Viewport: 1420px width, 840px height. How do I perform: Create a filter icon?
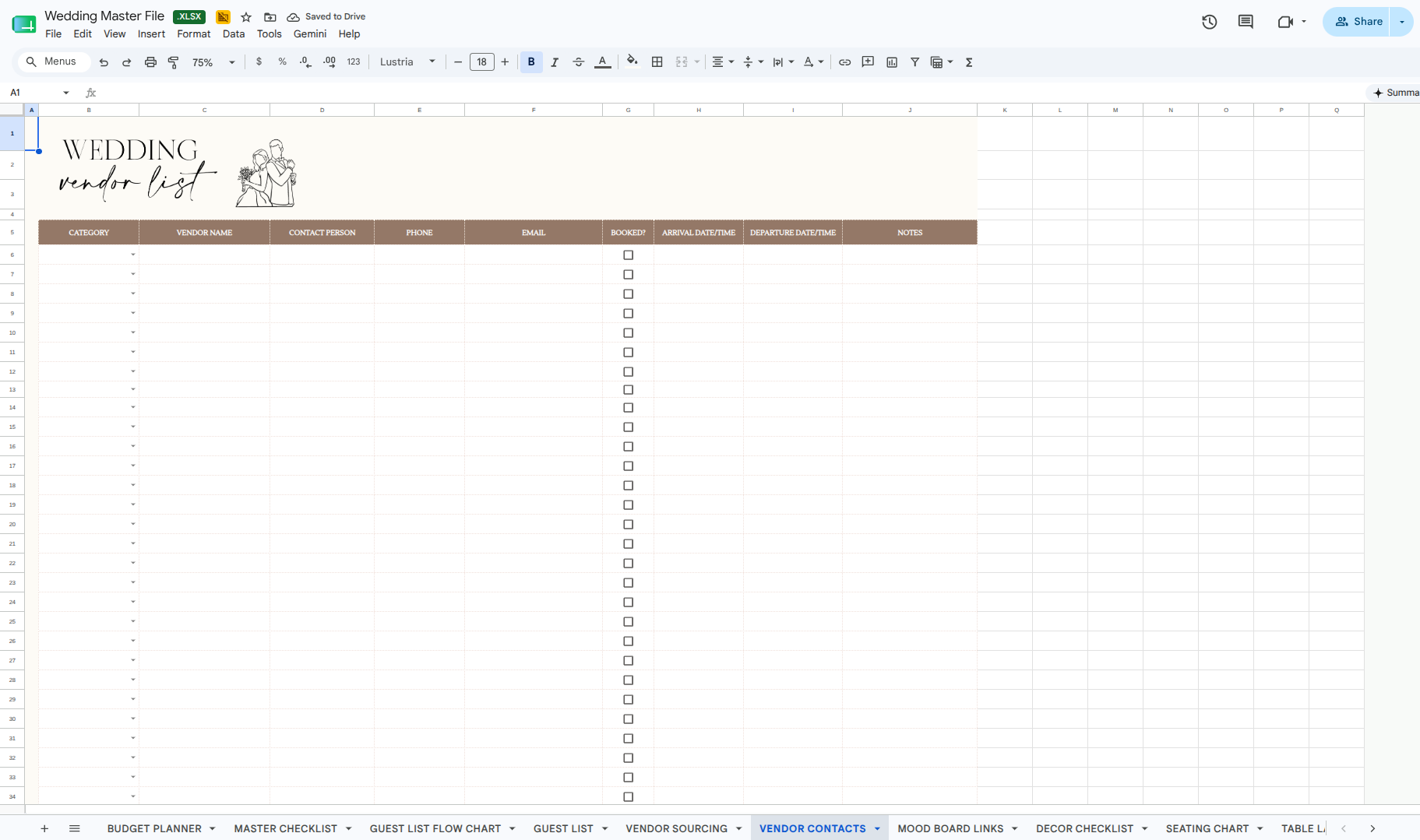(914, 62)
